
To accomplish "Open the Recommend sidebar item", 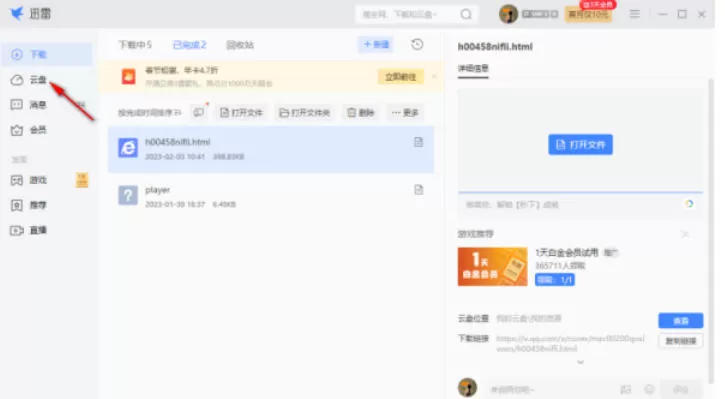I will 29,205.
